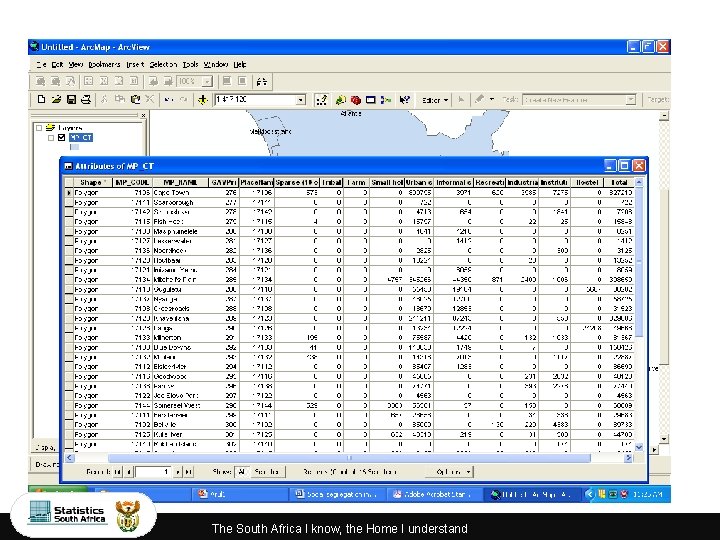Add Data to the map icon
The width and height of the screenshot is (720, 540).
(202, 100)
